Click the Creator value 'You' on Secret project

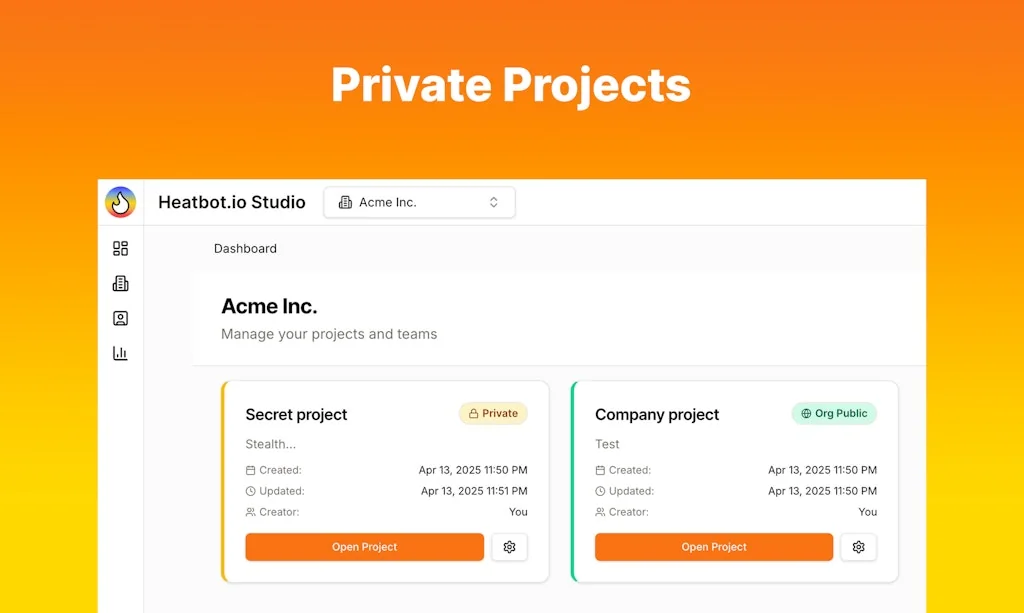(518, 512)
